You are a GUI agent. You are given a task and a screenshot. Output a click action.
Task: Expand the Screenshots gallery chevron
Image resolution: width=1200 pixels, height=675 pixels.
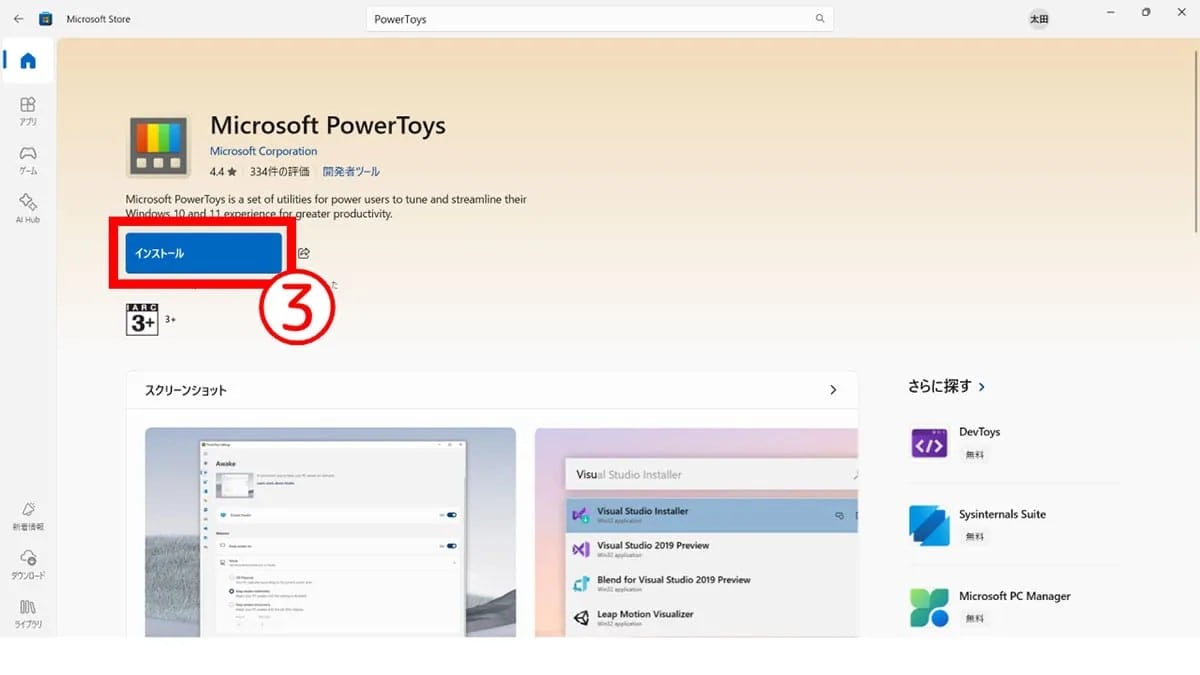[833, 389]
